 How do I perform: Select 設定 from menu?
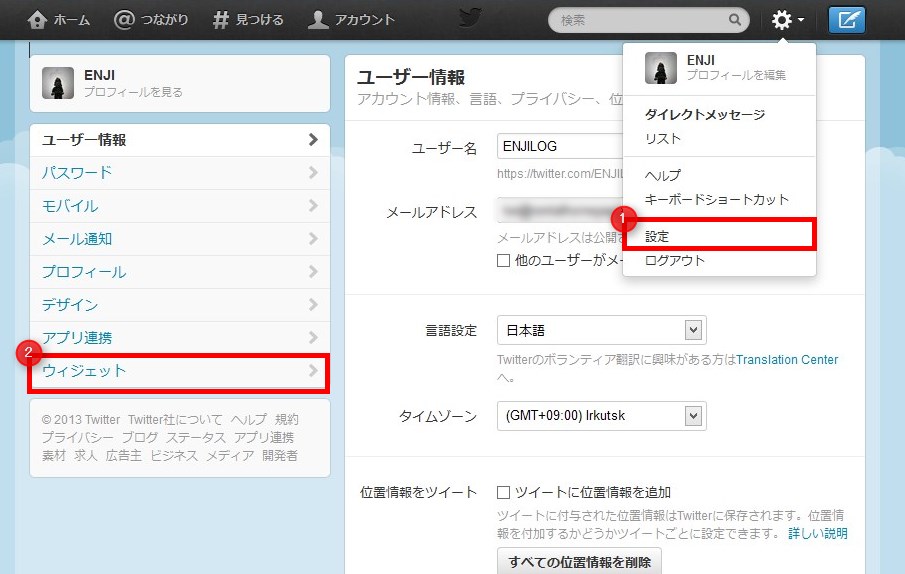657,237
